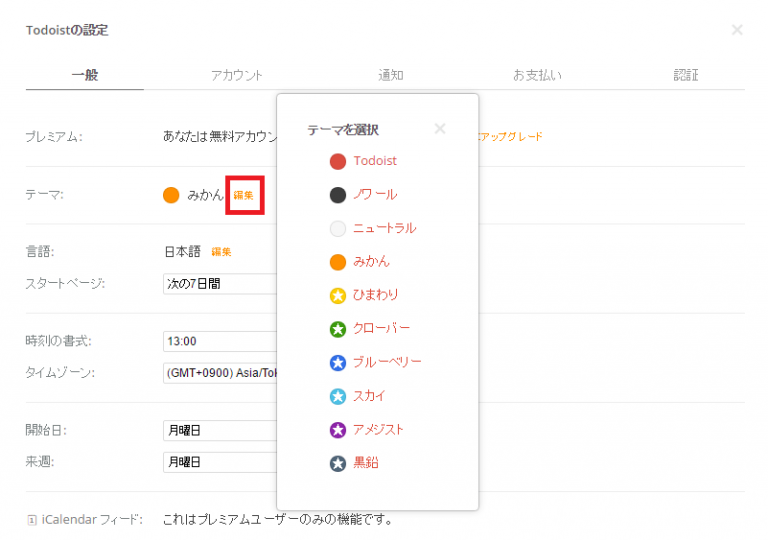Choose the purple アメジスト star icon

pos(338,430)
